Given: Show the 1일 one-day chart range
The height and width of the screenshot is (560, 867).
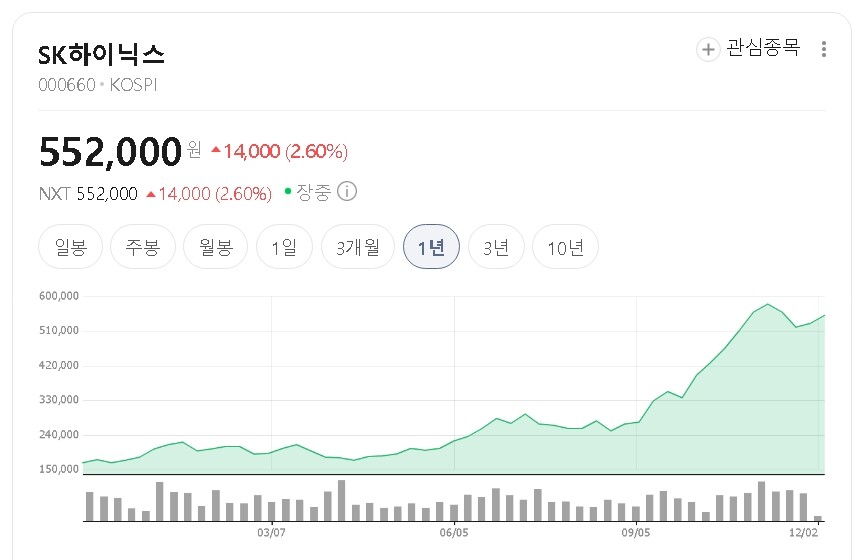Looking at the screenshot, I should pos(284,247).
